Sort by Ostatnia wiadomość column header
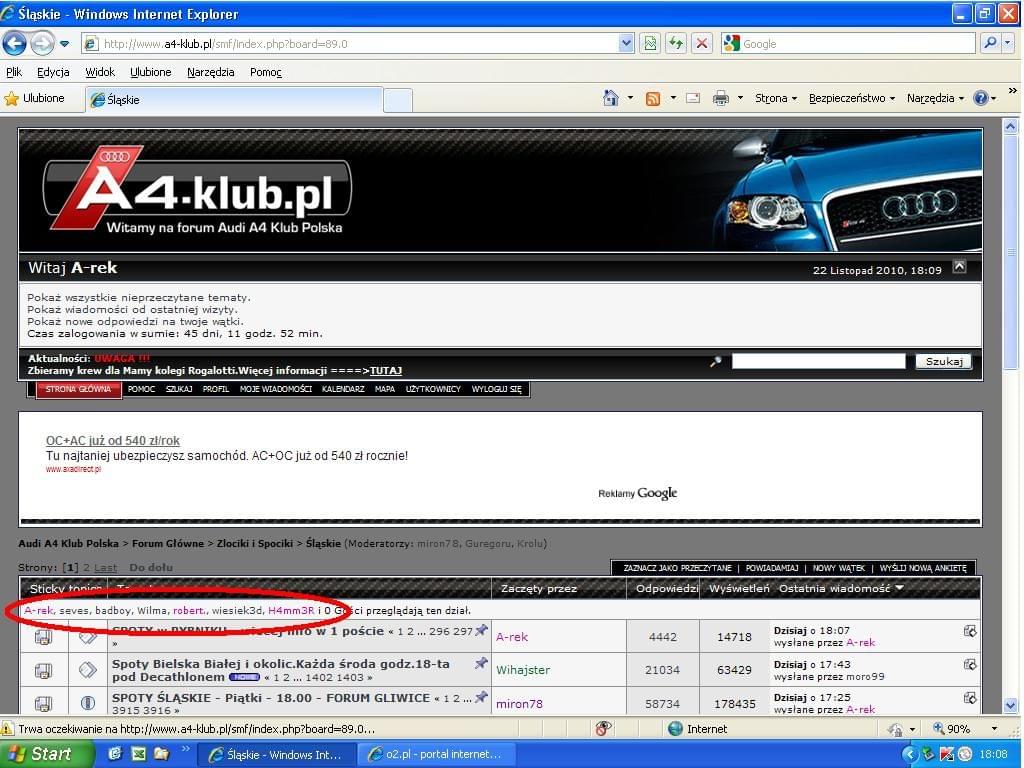The width and height of the screenshot is (1024, 768). click(x=841, y=588)
